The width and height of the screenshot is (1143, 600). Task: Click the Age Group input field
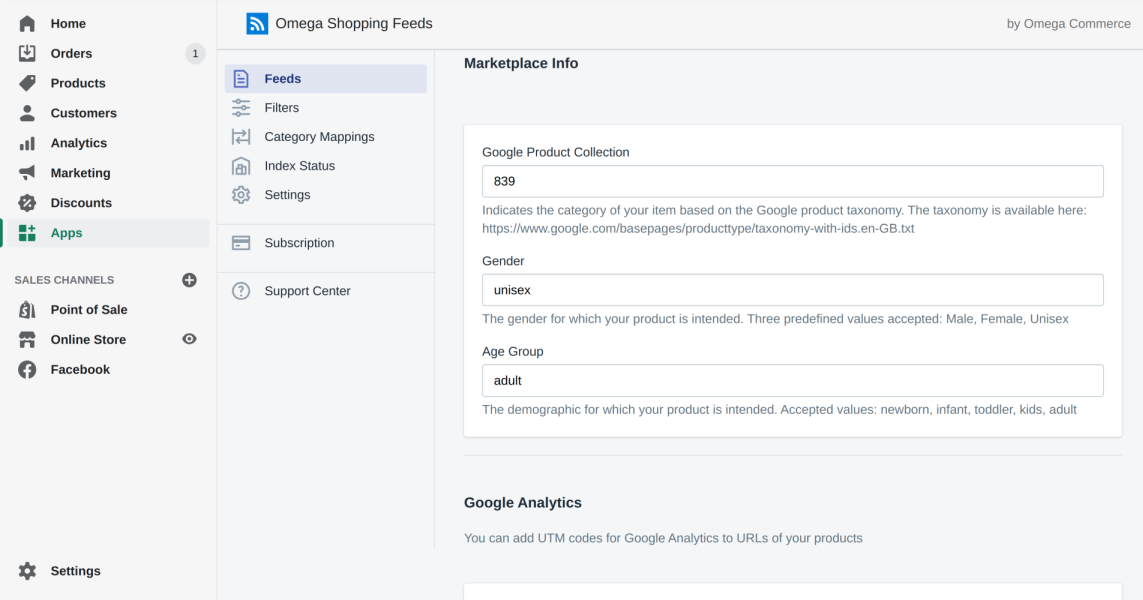792,381
